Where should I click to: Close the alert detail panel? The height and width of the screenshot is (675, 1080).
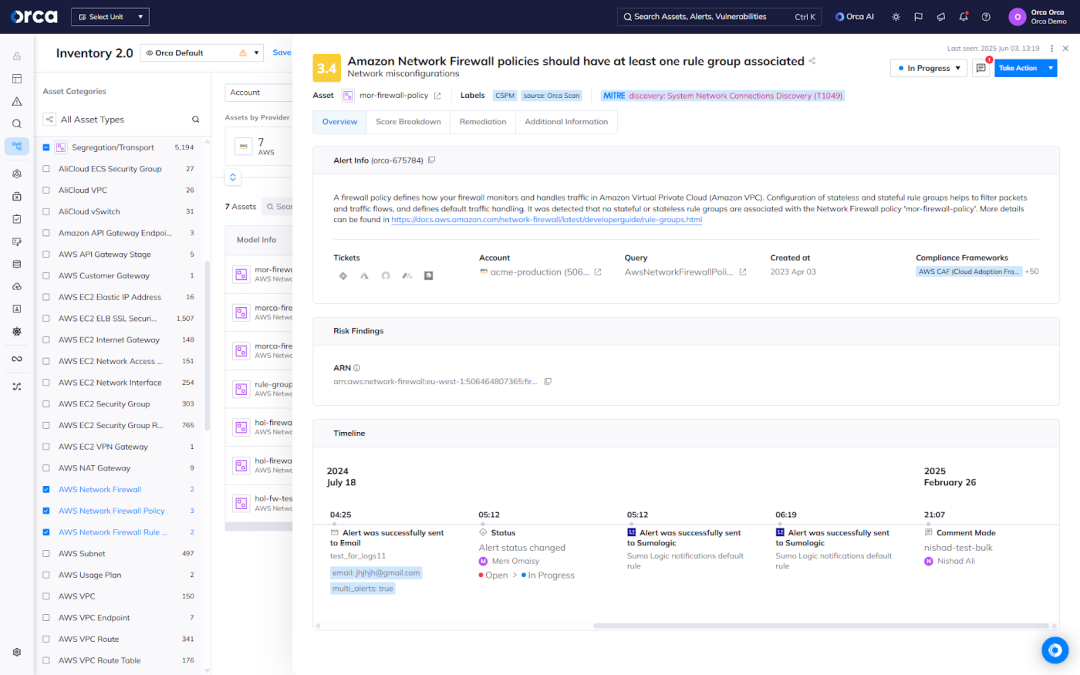coord(1066,48)
